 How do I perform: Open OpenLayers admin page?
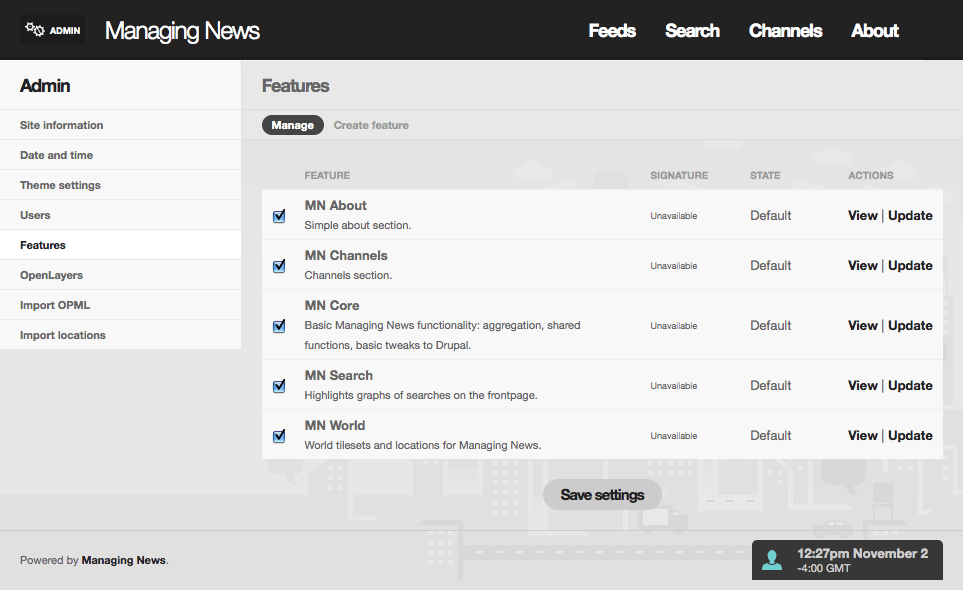coord(120,275)
